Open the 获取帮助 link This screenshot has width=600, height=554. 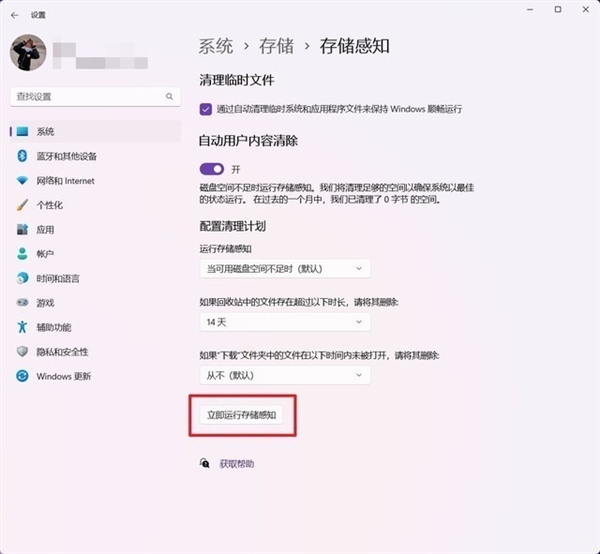pyautogui.click(x=236, y=464)
